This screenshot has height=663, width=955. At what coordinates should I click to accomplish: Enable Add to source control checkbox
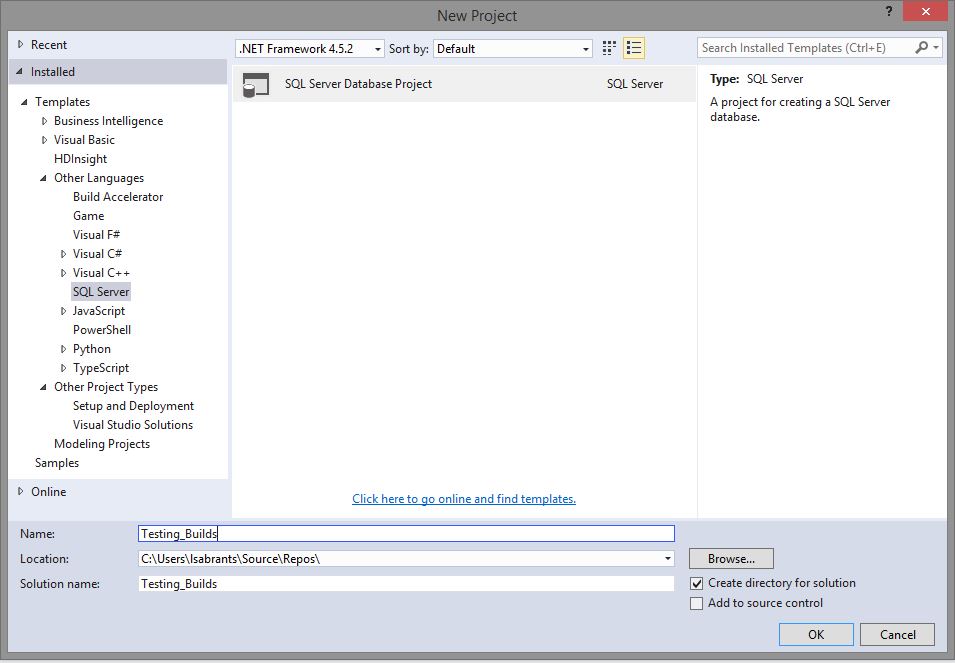click(x=696, y=603)
